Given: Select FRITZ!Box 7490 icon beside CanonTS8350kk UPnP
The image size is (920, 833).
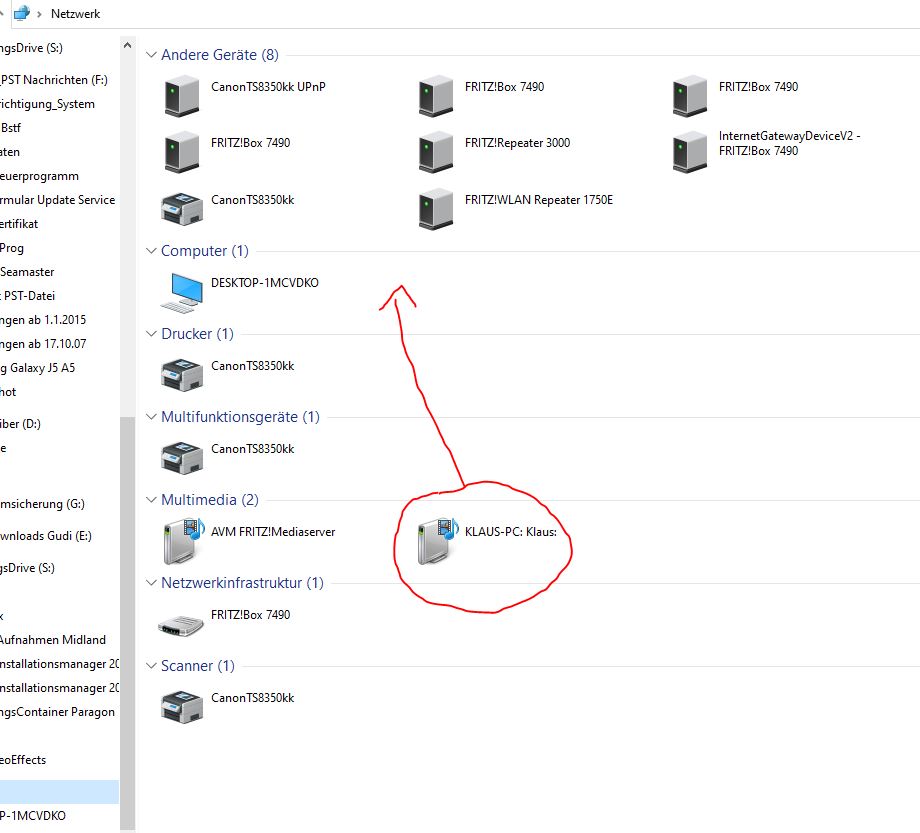Looking at the screenshot, I should 436,96.
